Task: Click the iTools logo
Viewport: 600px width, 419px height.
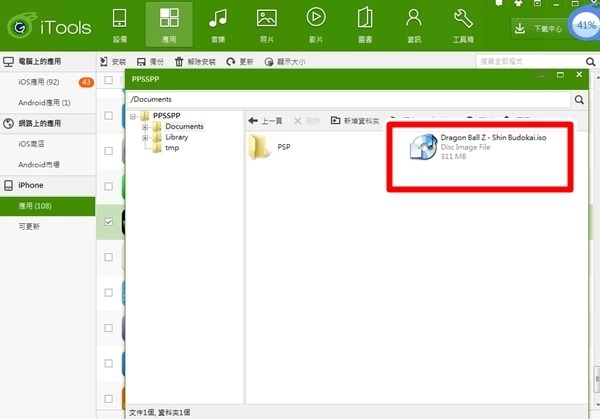Action: pyautogui.click(x=49, y=26)
